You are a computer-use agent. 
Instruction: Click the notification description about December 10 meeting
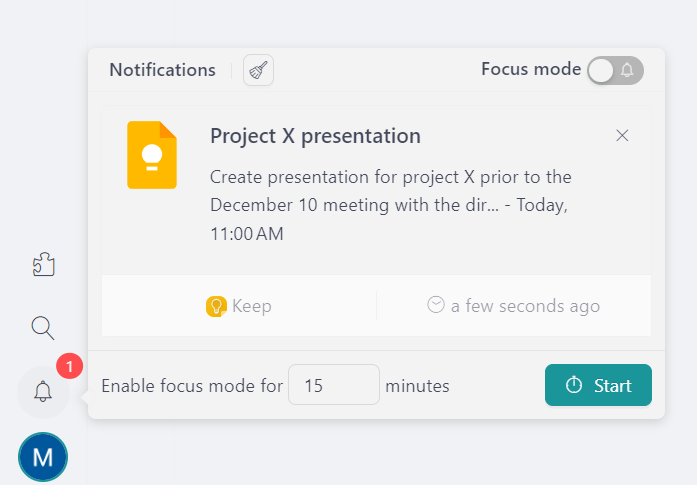390,205
